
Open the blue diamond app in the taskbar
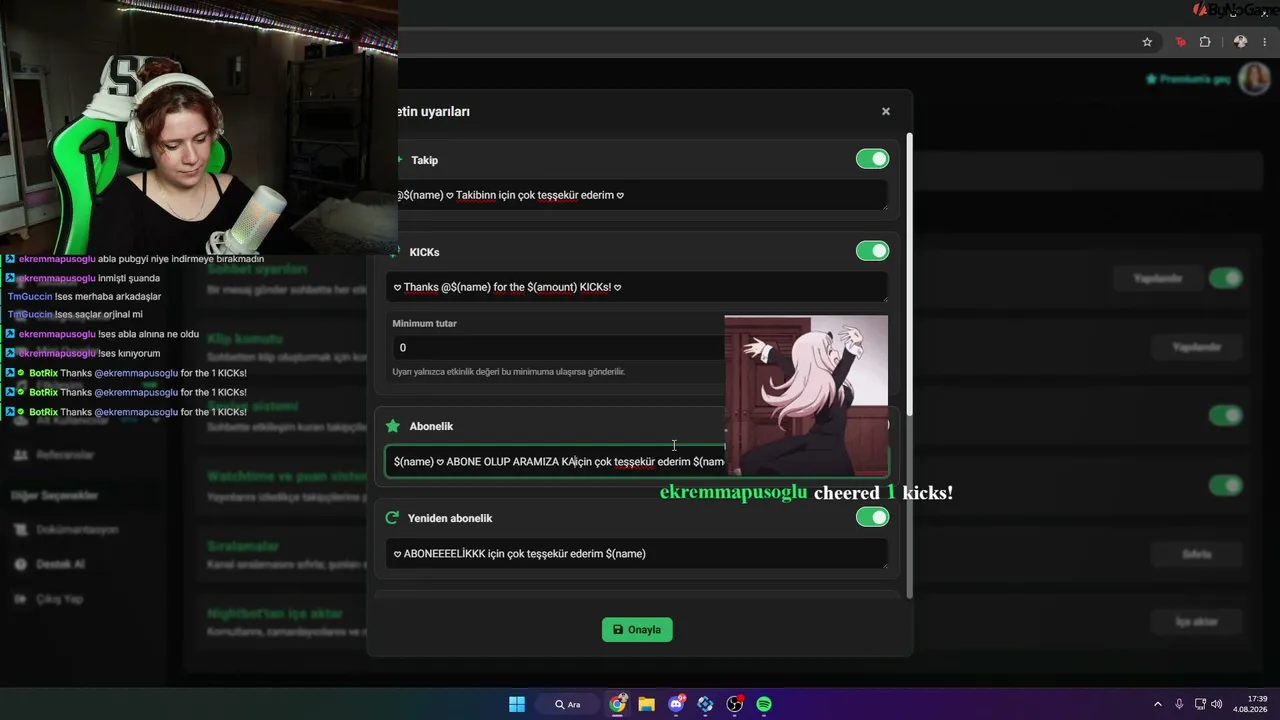[705, 704]
